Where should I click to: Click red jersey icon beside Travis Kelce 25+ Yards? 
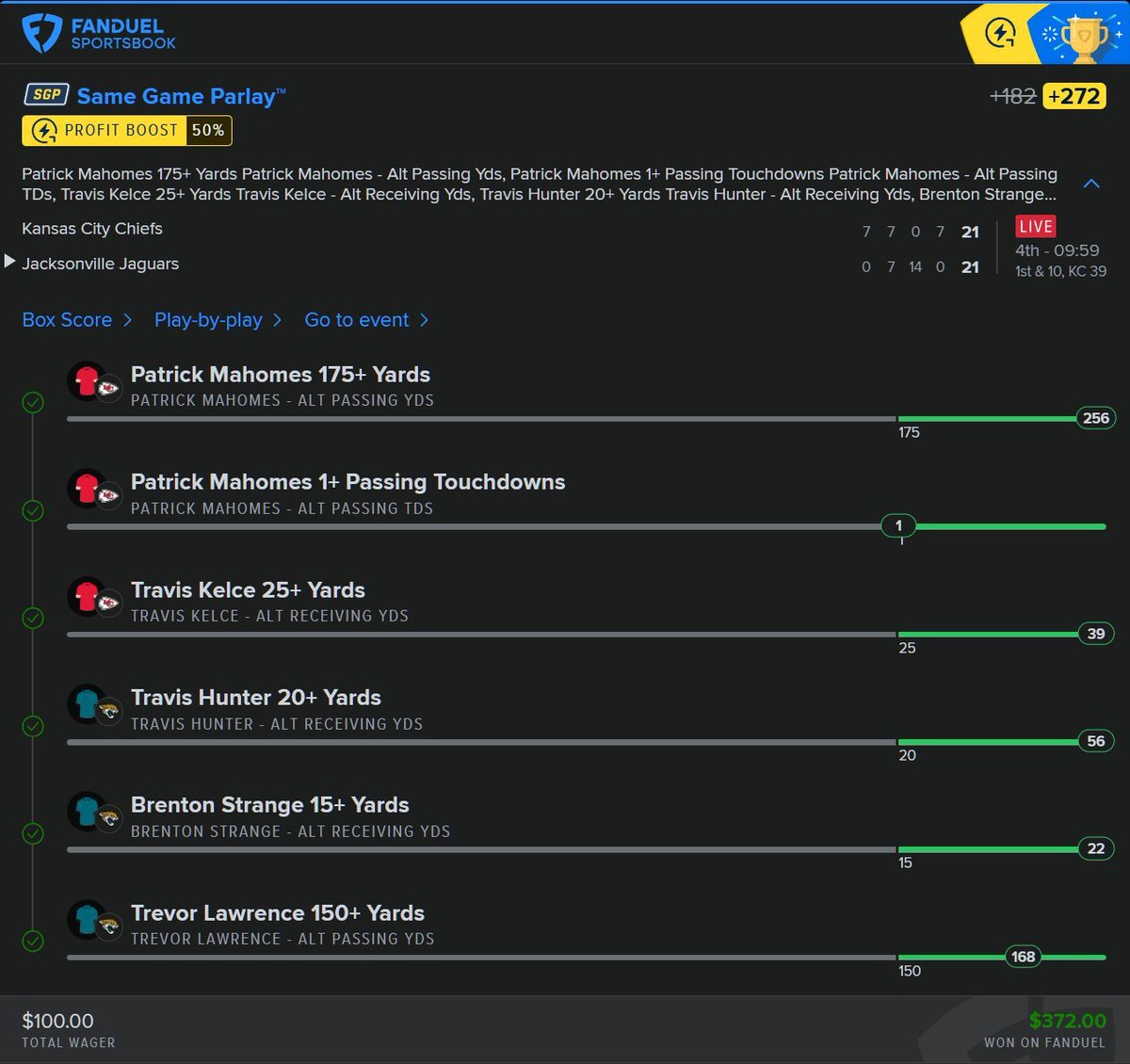click(87, 597)
